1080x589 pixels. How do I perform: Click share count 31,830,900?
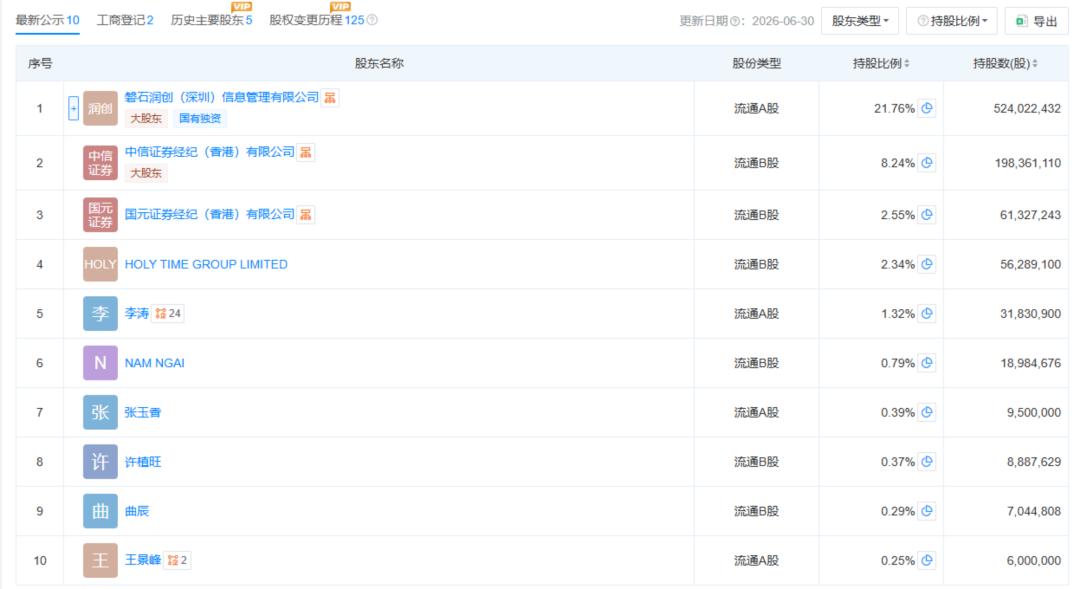[1030, 313]
